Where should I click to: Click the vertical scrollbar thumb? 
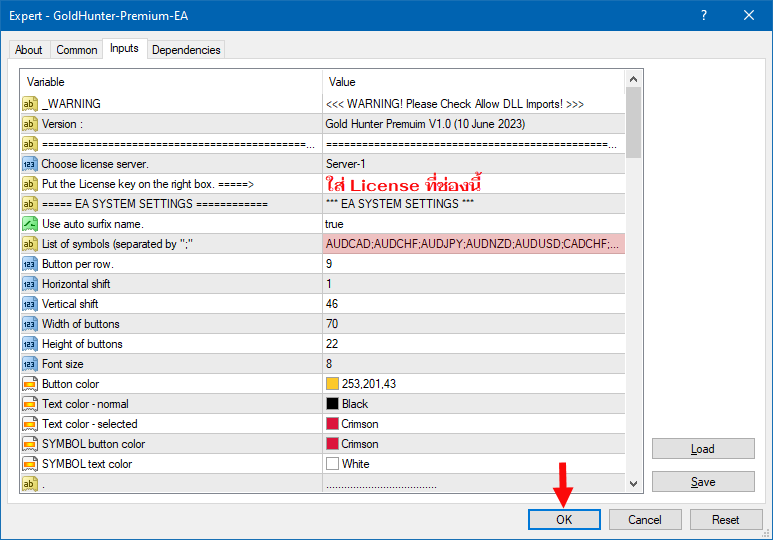click(633, 123)
